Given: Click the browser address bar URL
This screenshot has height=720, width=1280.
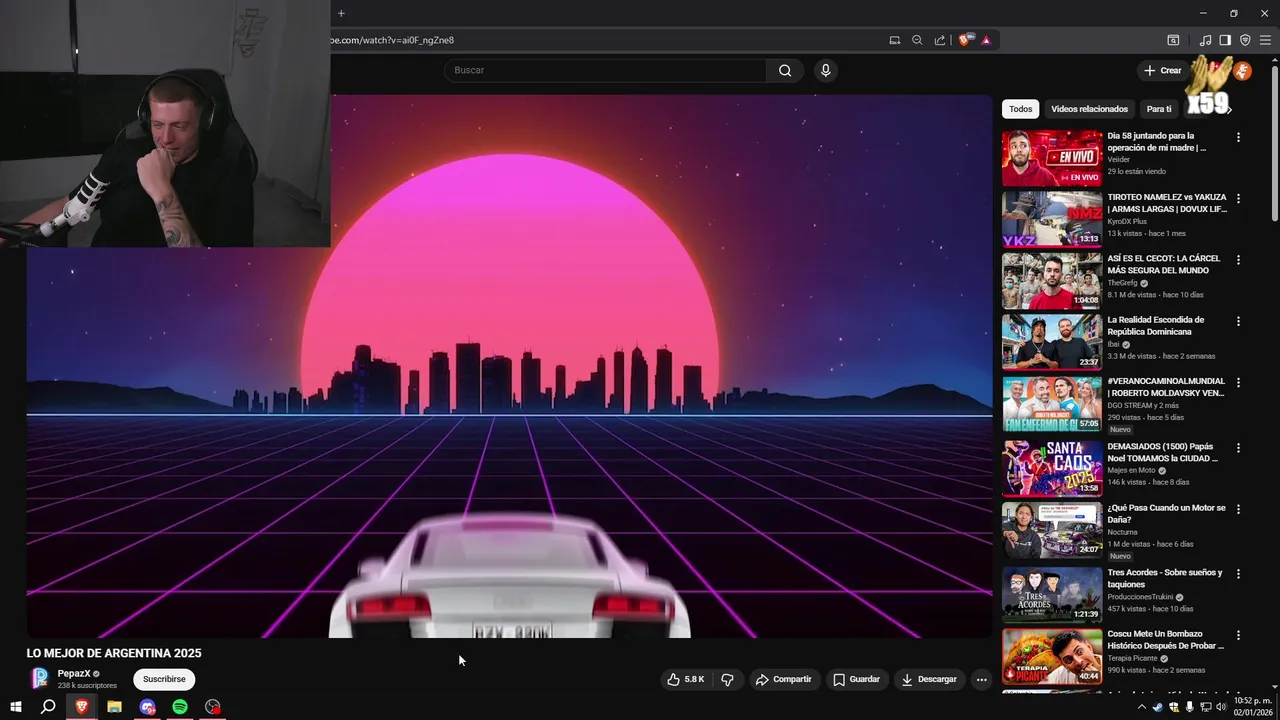Looking at the screenshot, I should coord(391,40).
